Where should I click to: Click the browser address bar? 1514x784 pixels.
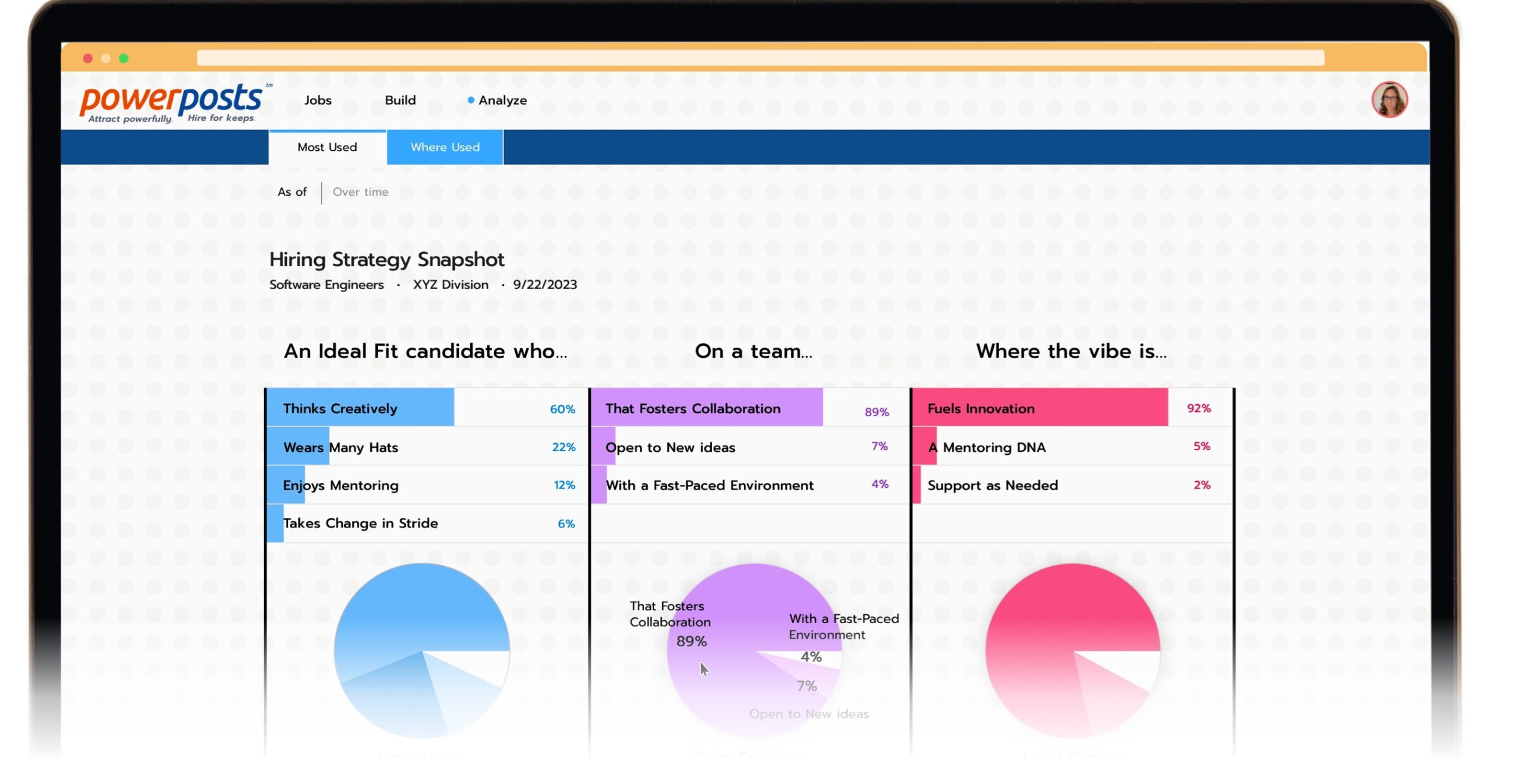[x=760, y=58]
